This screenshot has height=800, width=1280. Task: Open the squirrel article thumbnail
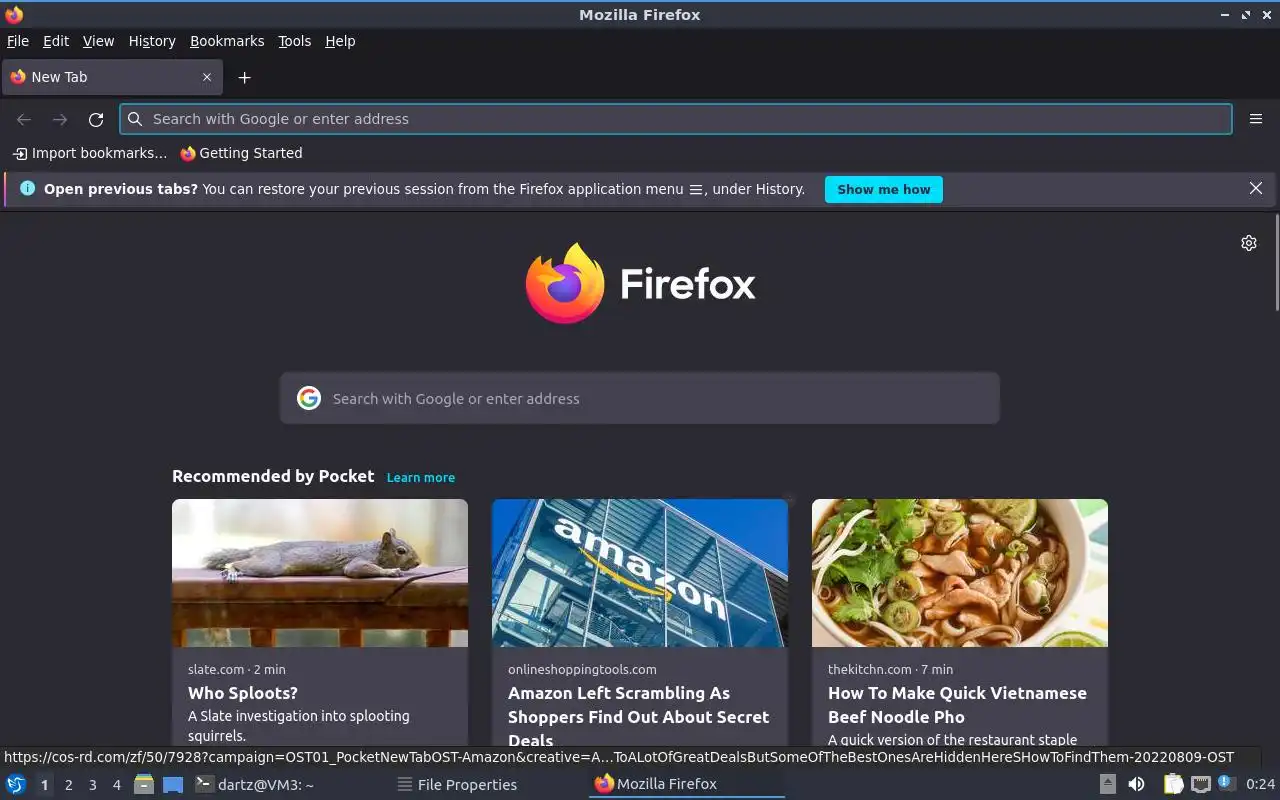[x=320, y=573]
